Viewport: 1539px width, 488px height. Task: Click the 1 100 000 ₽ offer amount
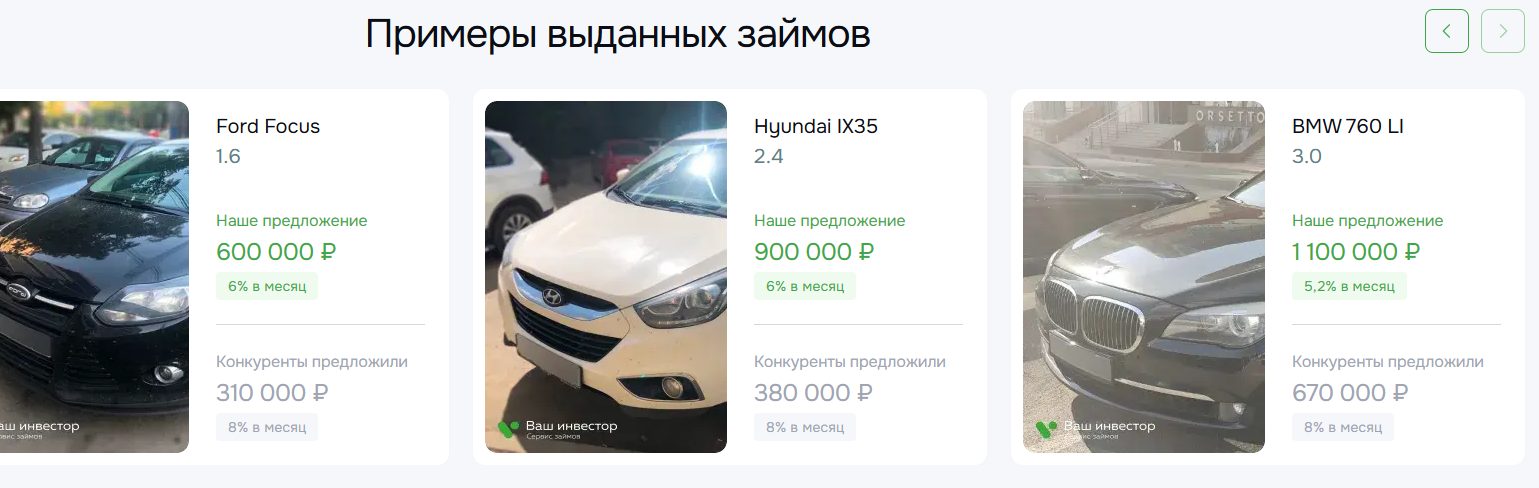[1356, 252]
